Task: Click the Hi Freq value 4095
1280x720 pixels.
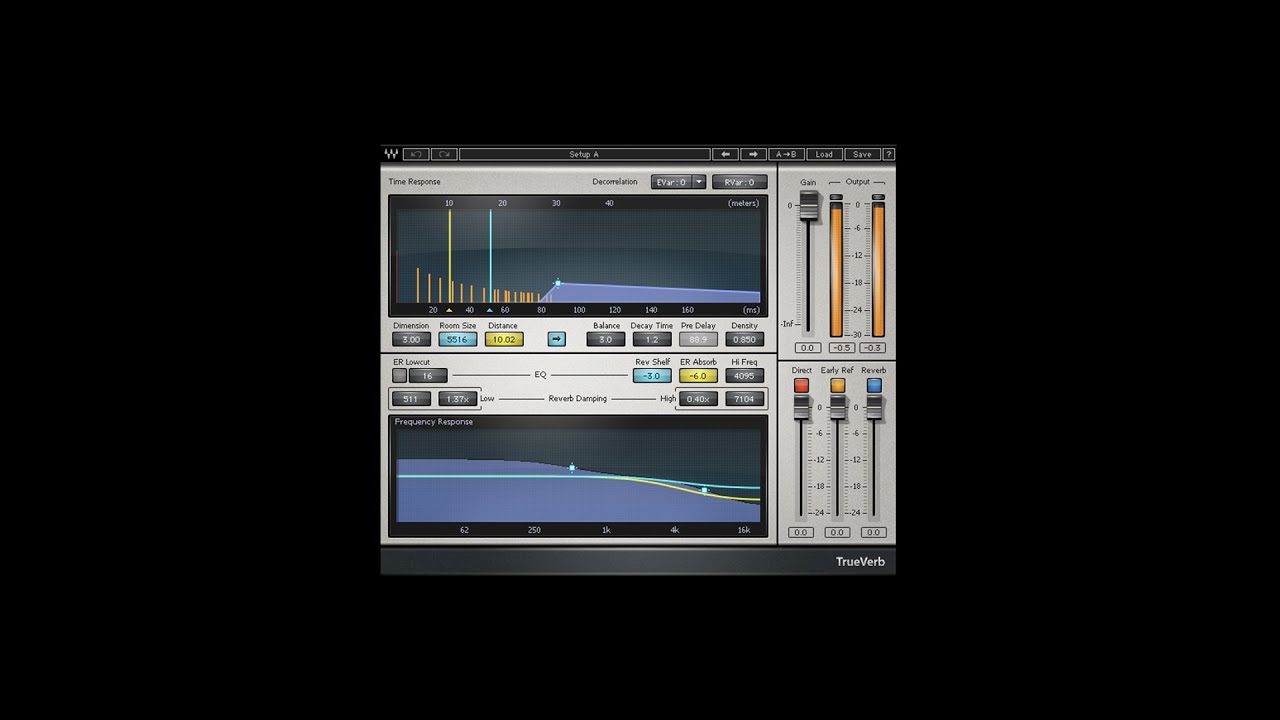Action: point(744,376)
